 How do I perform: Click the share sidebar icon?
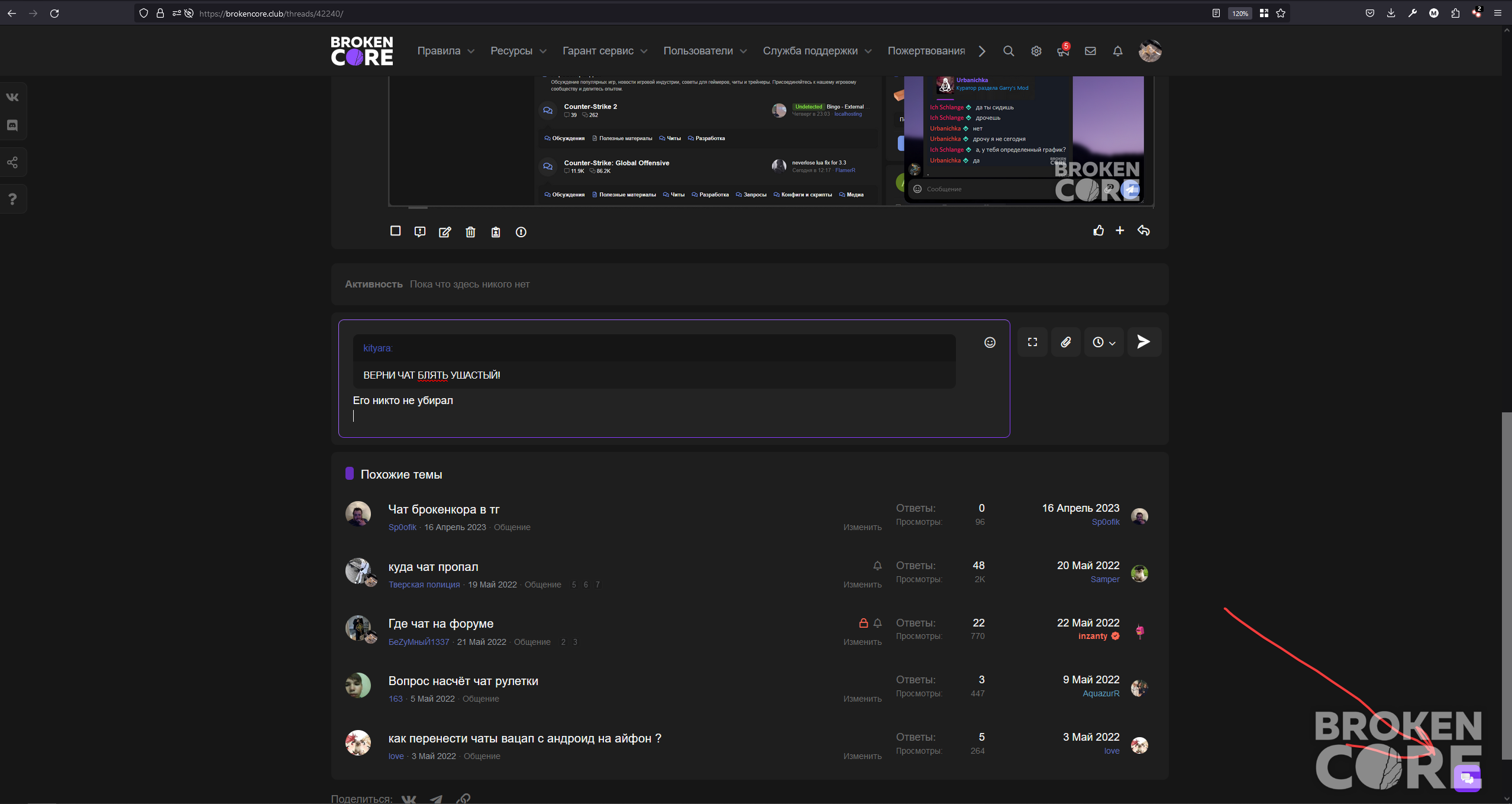coord(12,162)
